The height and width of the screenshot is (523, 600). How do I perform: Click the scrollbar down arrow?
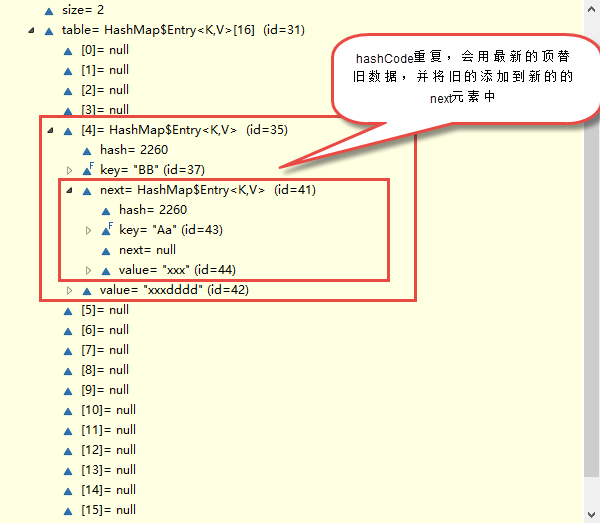click(592, 514)
